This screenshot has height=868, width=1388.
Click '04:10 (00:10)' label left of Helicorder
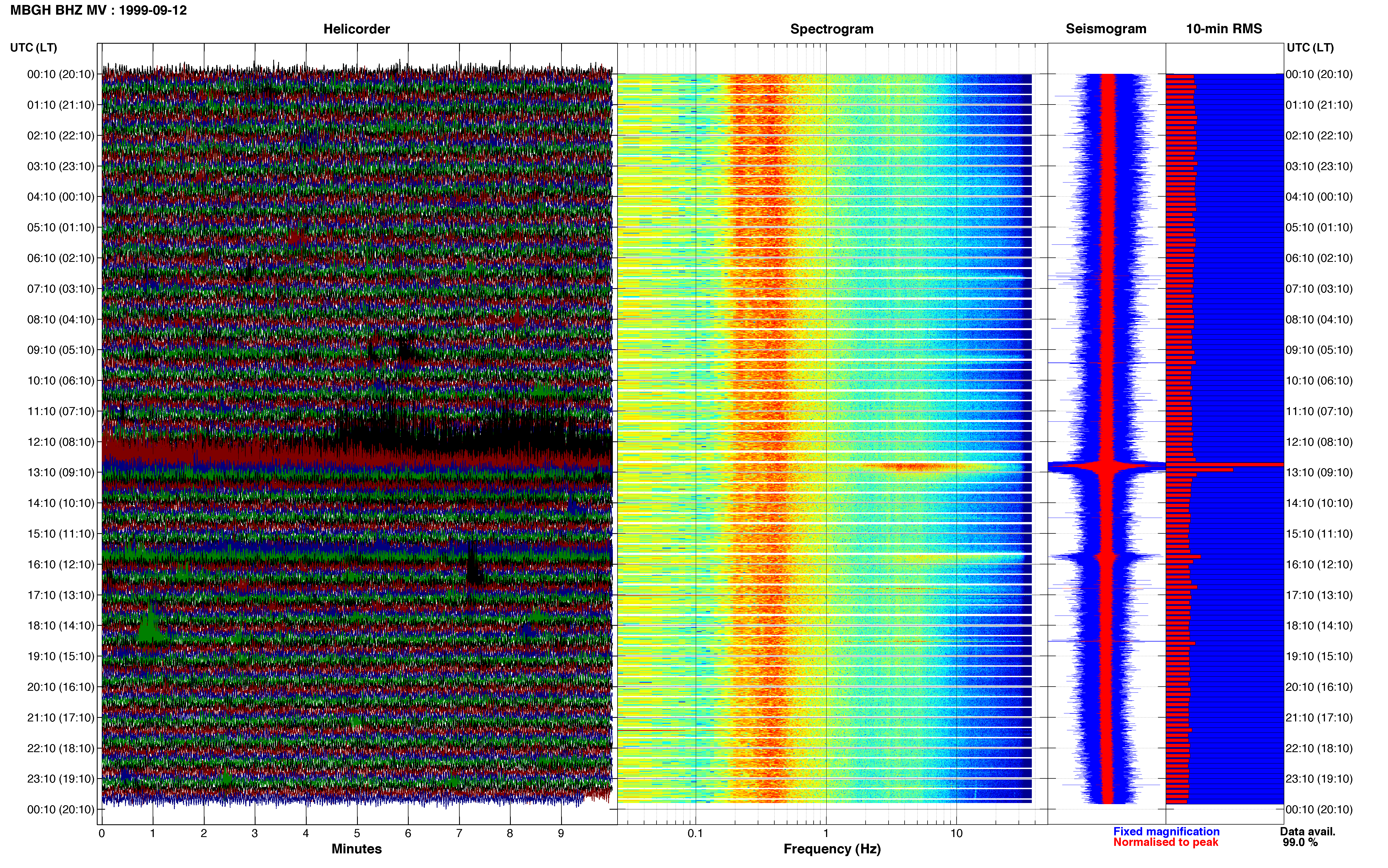tap(61, 197)
